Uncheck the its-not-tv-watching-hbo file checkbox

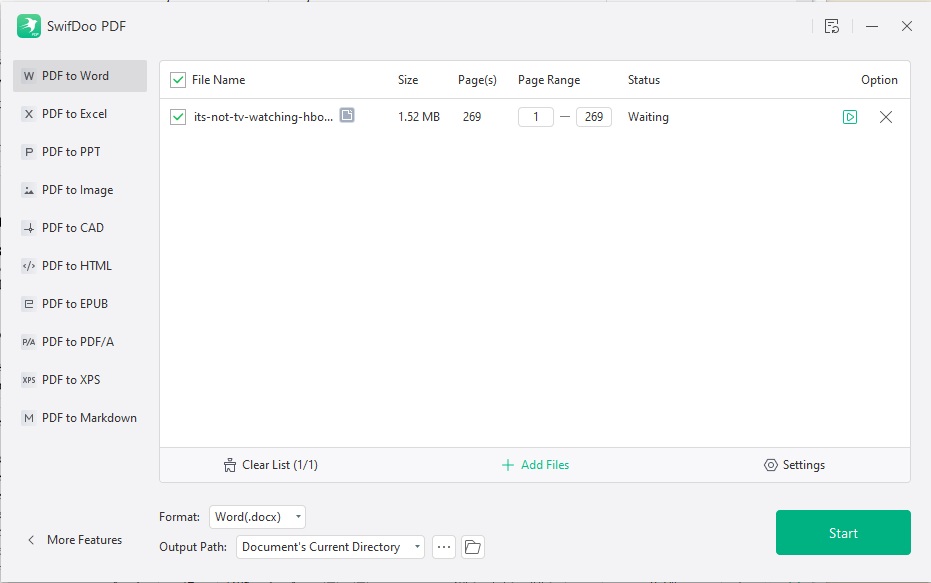178,117
